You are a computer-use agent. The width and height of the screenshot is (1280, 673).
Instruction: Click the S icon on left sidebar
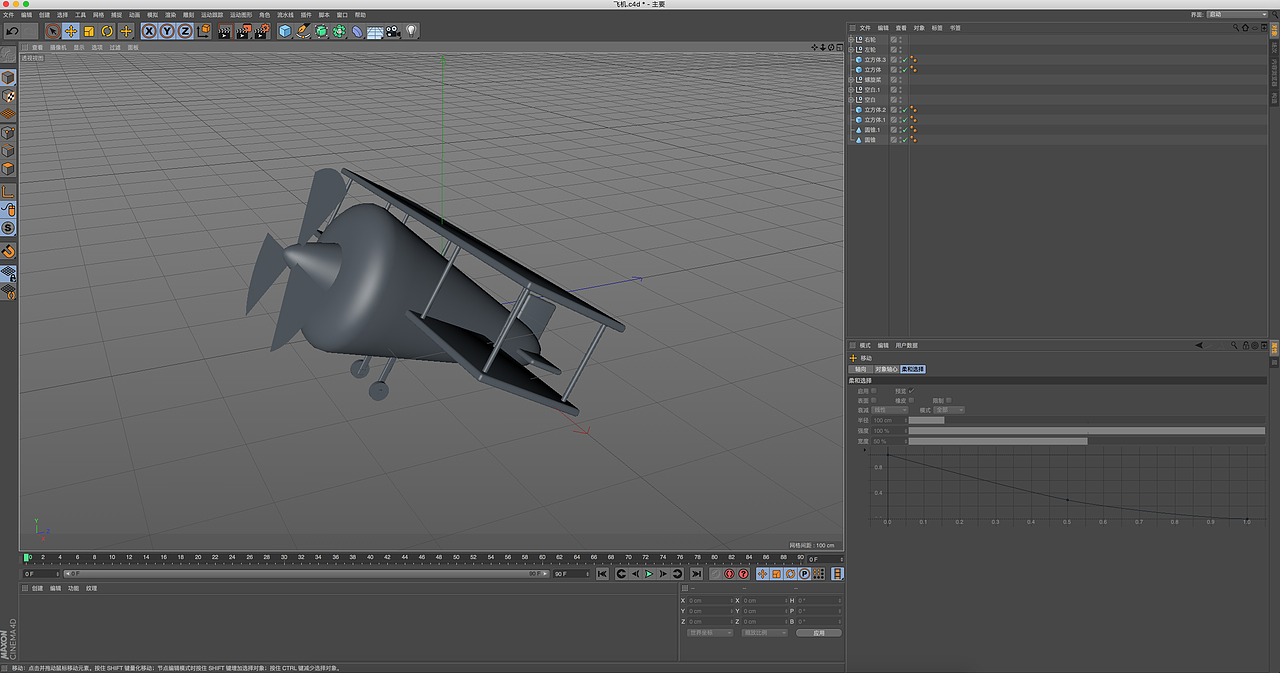(8, 228)
